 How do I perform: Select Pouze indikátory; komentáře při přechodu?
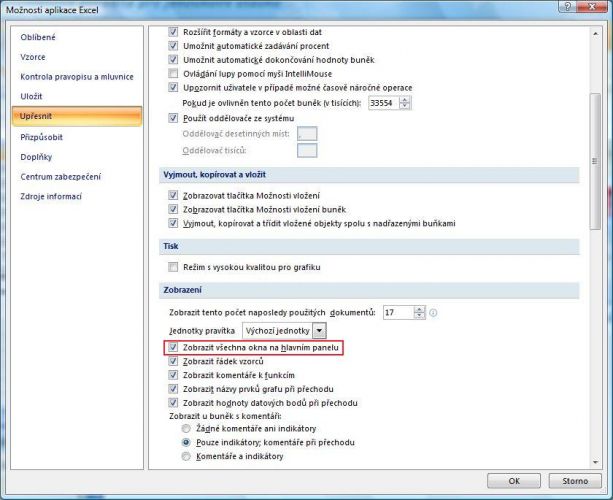186,443
